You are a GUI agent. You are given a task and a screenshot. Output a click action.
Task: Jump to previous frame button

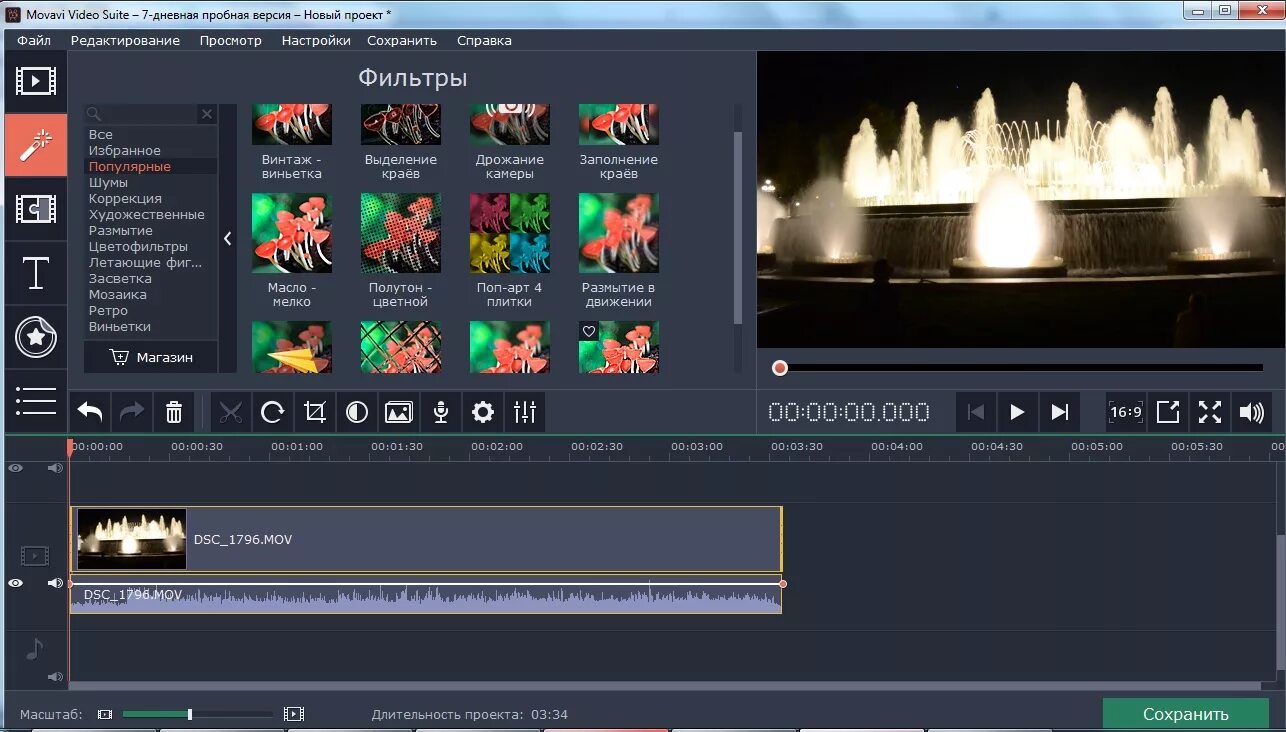pyautogui.click(x=976, y=412)
